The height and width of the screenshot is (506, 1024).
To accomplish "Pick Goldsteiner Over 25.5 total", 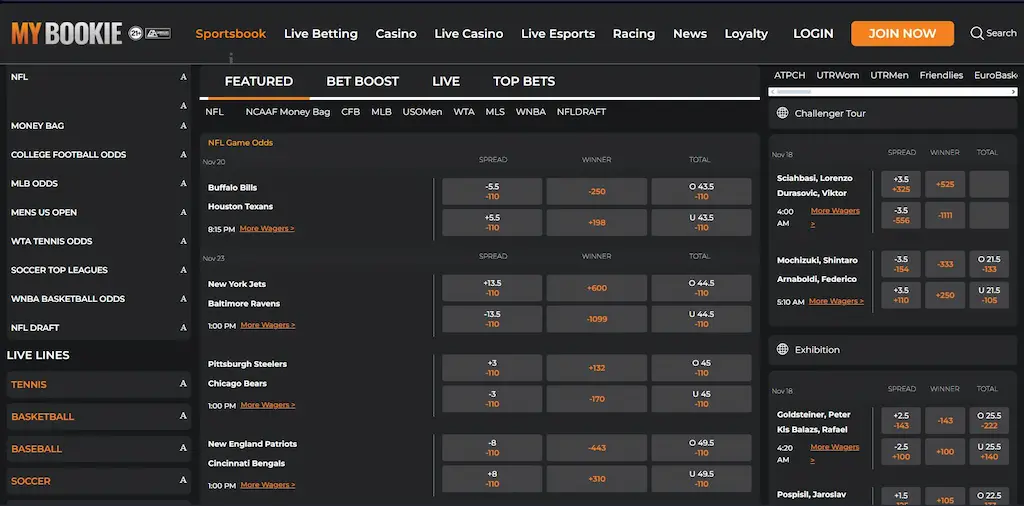I will [x=989, y=420].
